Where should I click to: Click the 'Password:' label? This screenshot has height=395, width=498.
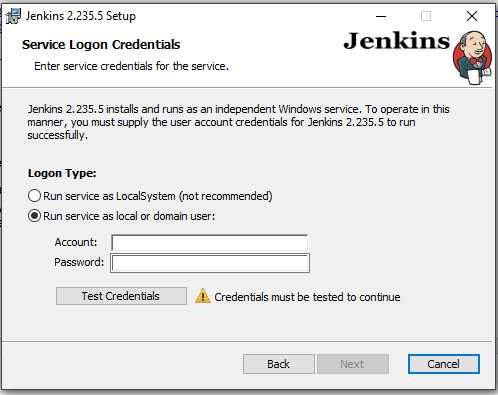[79, 262]
